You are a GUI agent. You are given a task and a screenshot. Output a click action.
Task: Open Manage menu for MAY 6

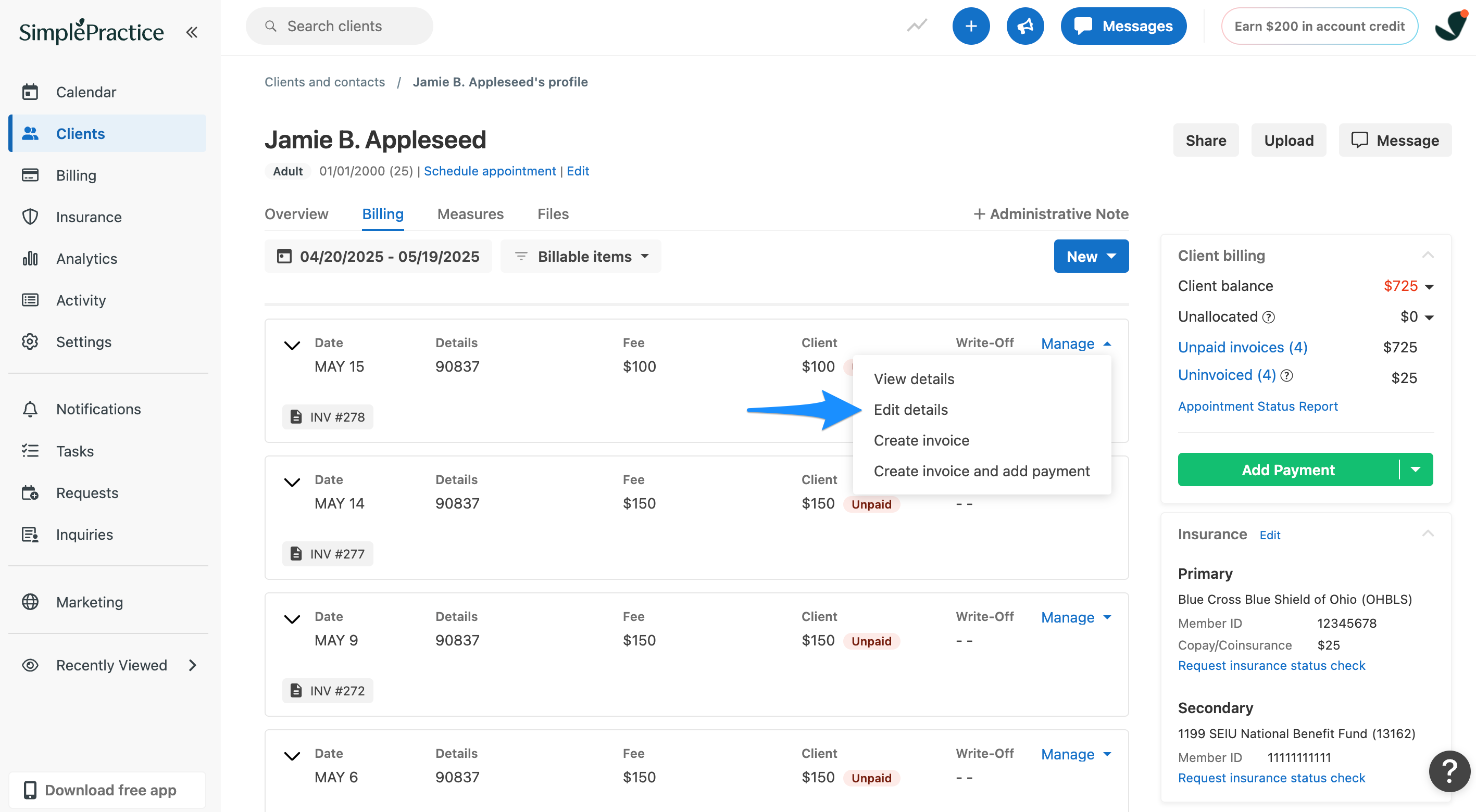click(x=1076, y=754)
